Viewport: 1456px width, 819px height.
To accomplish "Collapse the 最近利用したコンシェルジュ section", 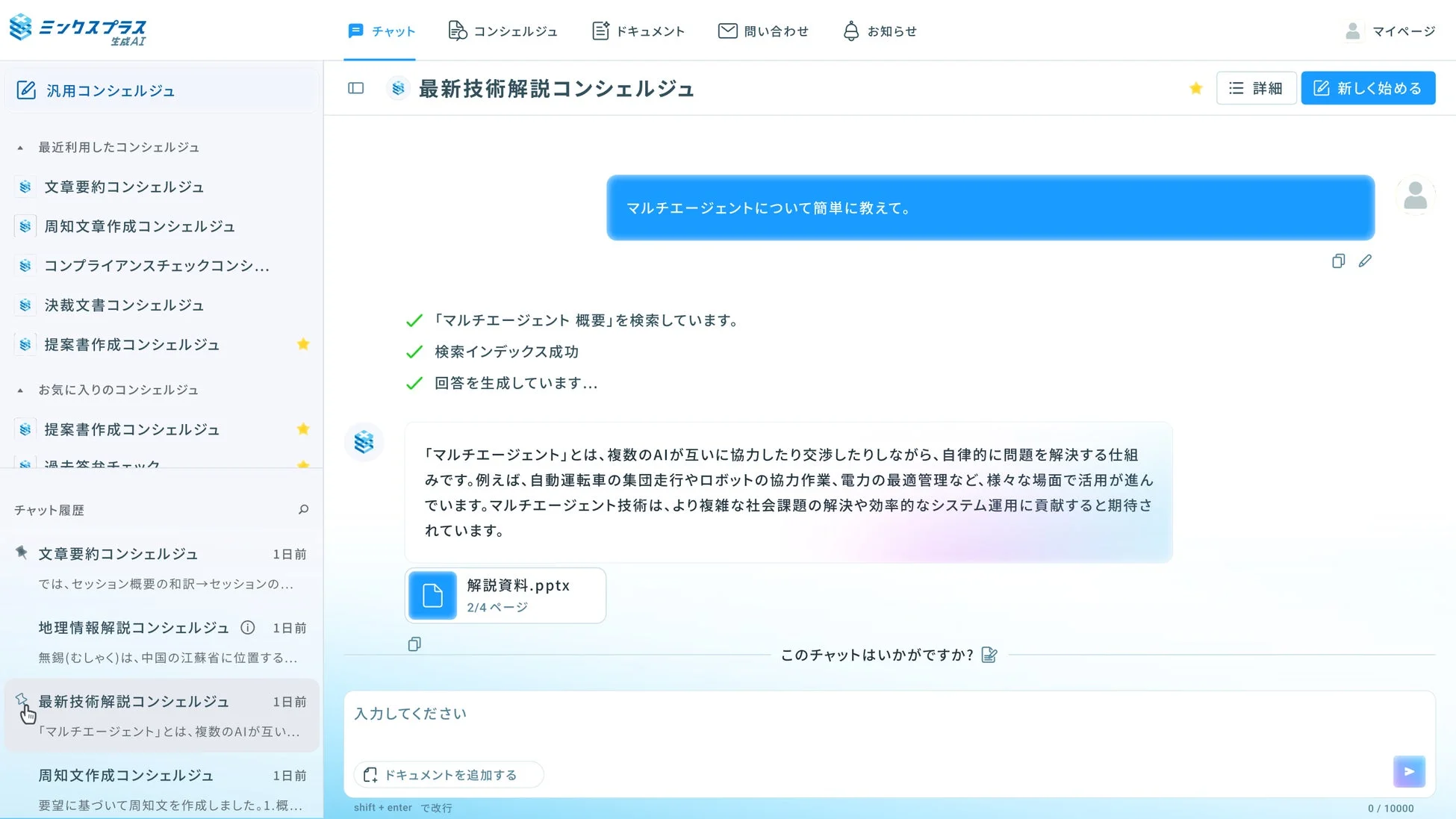I will tap(19, 147).
